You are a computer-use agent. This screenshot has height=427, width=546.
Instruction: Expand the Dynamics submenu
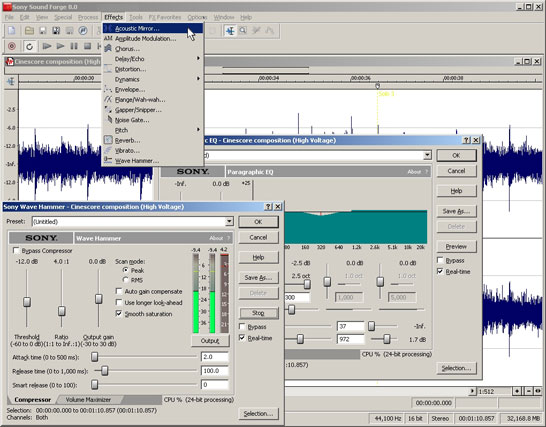(x=153, y=79)
